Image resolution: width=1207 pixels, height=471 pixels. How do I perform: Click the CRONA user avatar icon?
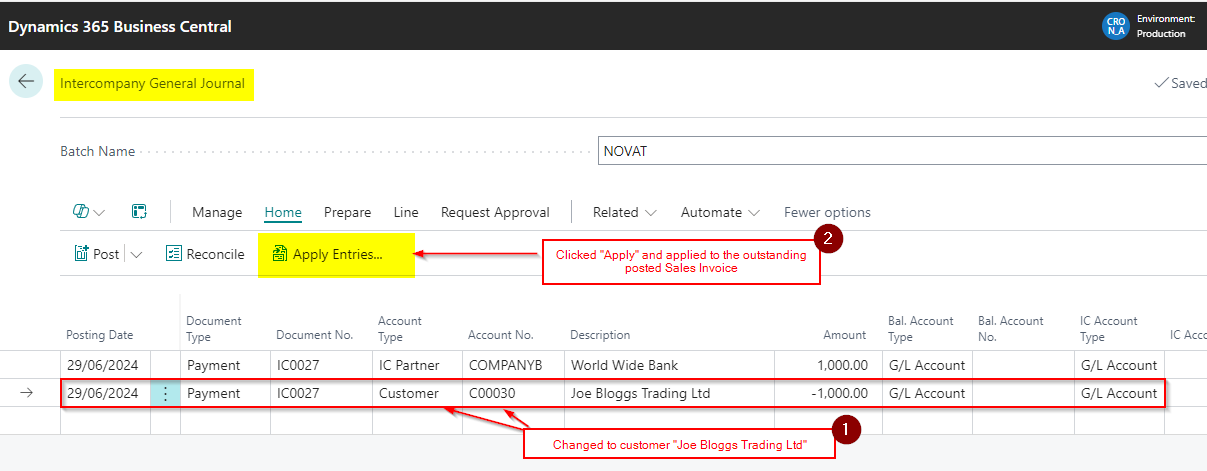pyautogui.click(x=1114, y=26)
